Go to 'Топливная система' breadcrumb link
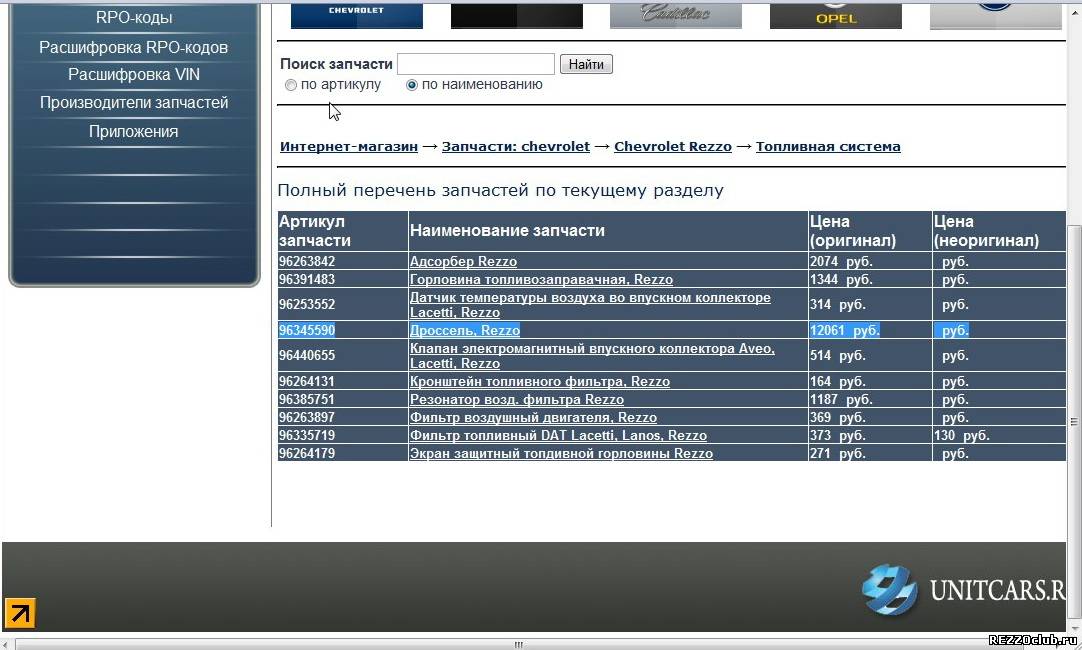 [828, 146]
